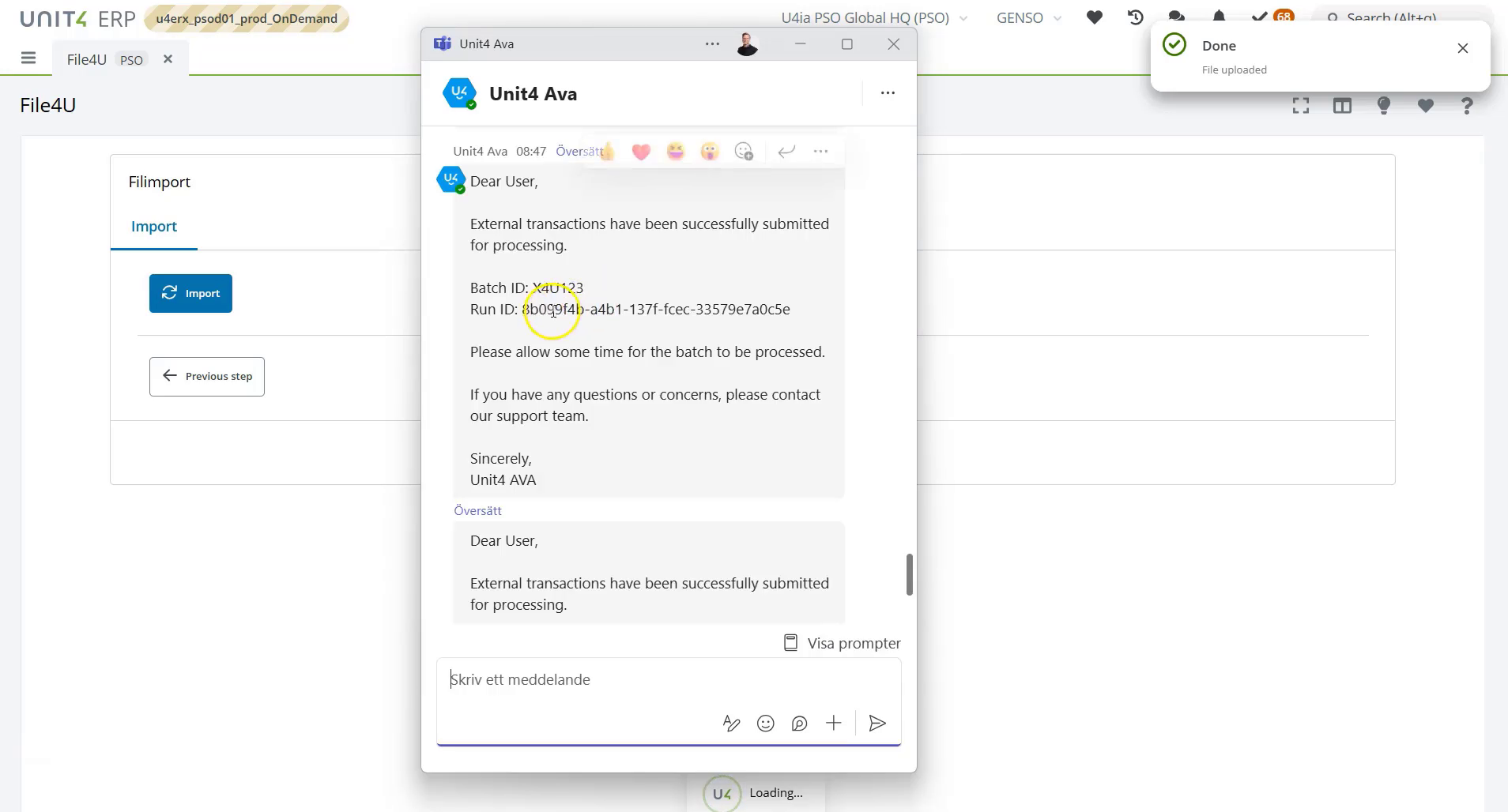Send the message with the send arrow

pyautogui.click(x=877, y=723)
